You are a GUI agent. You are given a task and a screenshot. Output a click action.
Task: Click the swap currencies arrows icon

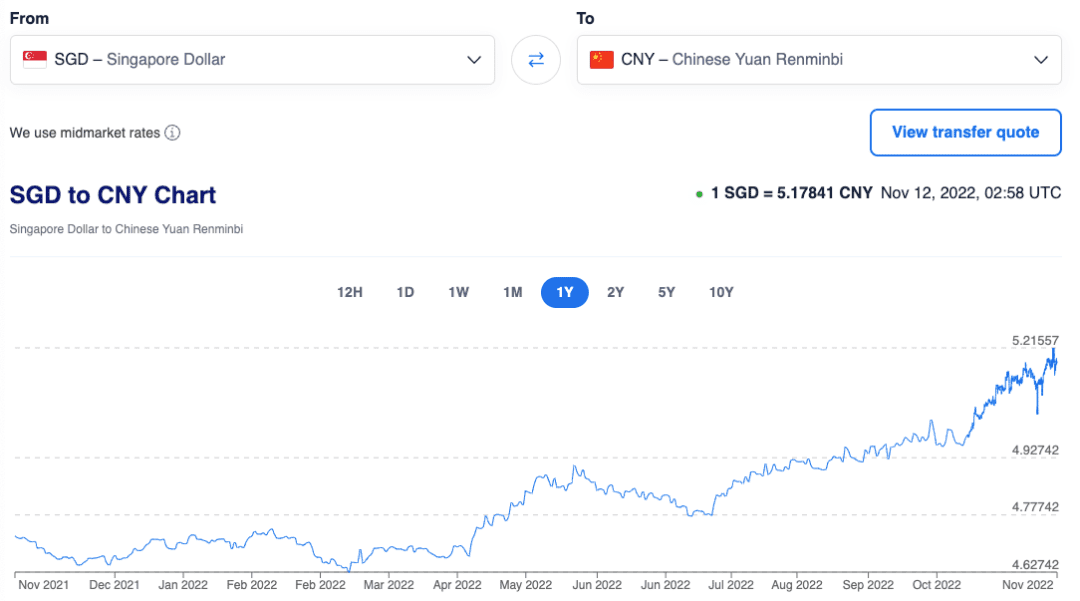tap(536, 60)
